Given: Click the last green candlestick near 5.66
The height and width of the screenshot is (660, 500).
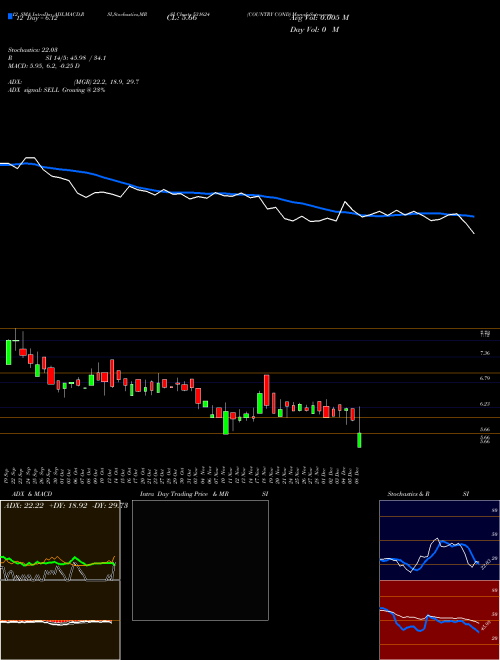Looking at the screenshot, I should click(x=359, y=440).
